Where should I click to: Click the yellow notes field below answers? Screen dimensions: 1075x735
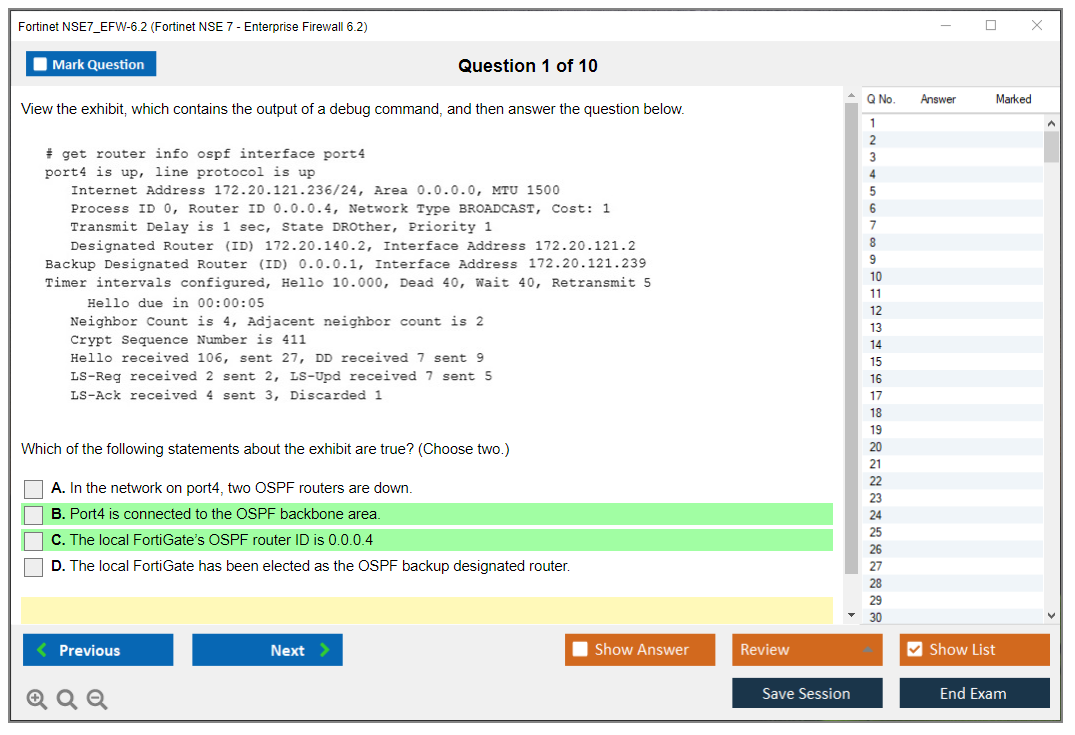[427, 610]
